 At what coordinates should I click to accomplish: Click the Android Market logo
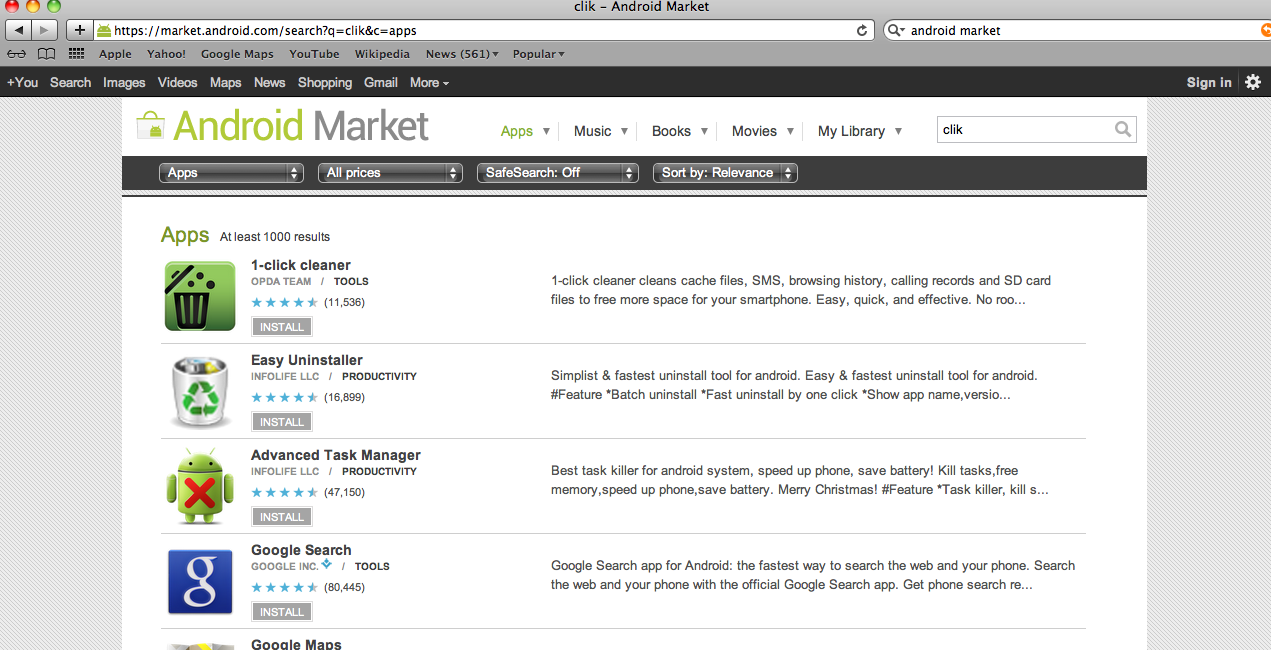283,127
